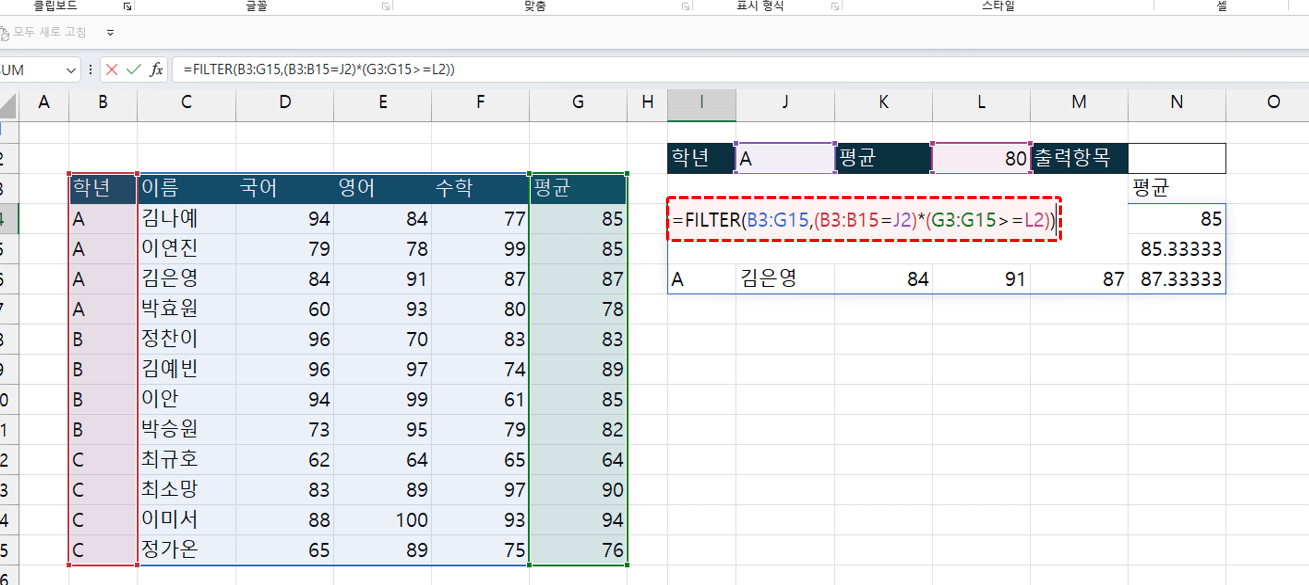The width and height of the screenshot is (1309, 585).
Task: Select column C header
Action: [x=187, y=101]
